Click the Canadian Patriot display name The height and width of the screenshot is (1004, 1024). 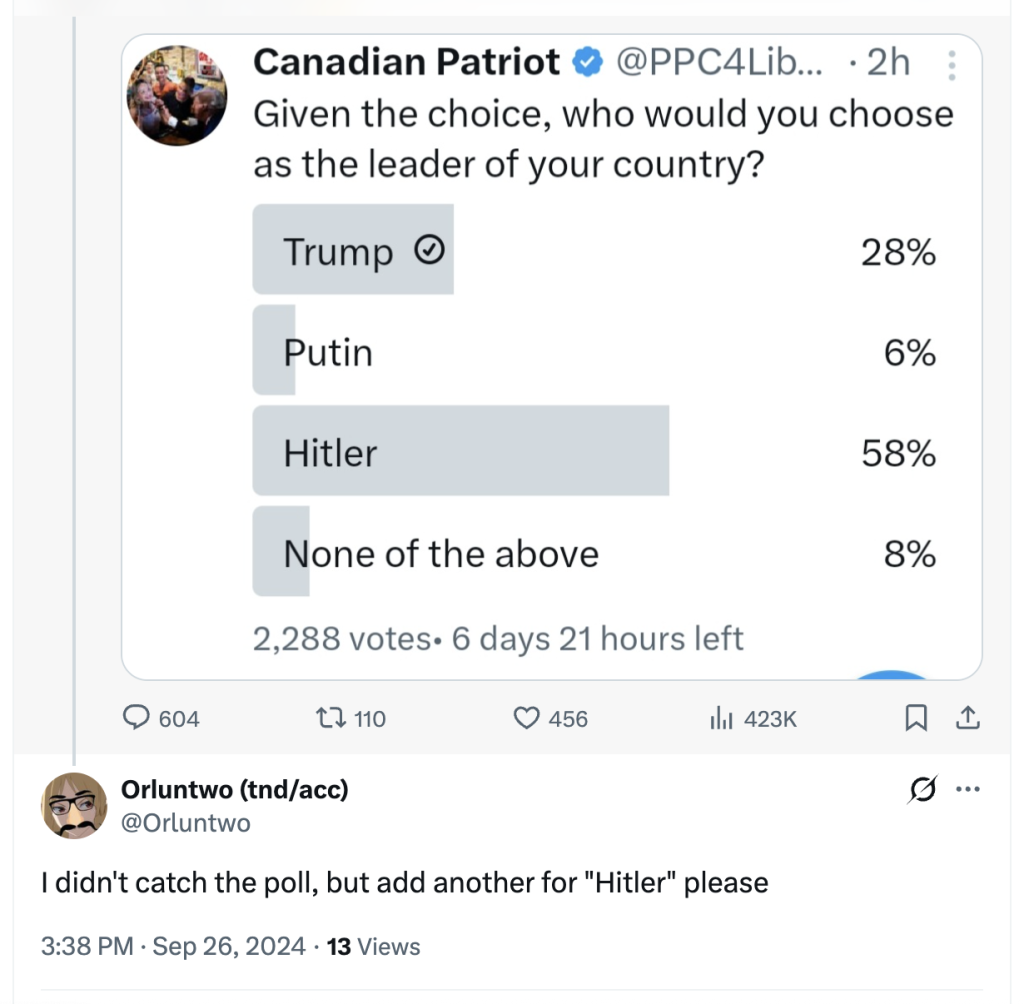point(406,62)
